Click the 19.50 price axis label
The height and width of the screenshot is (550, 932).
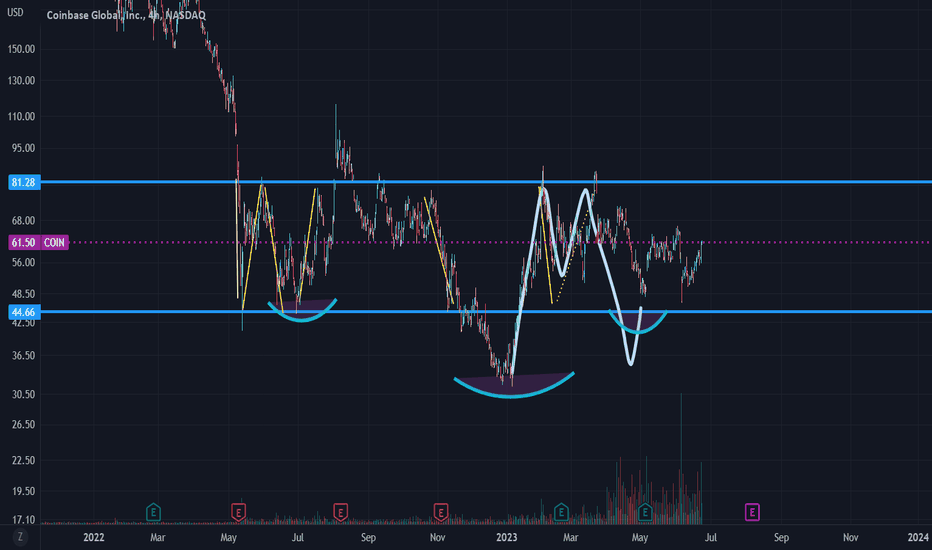(23, 491)
